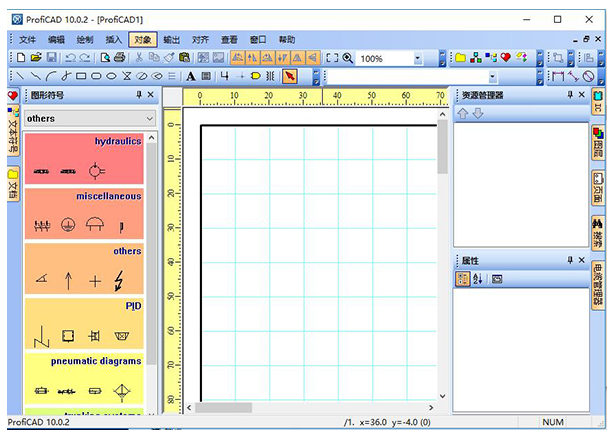Click the circle diameter dimension icon
This screenshot has width=613, height=434.
point(588,76)
